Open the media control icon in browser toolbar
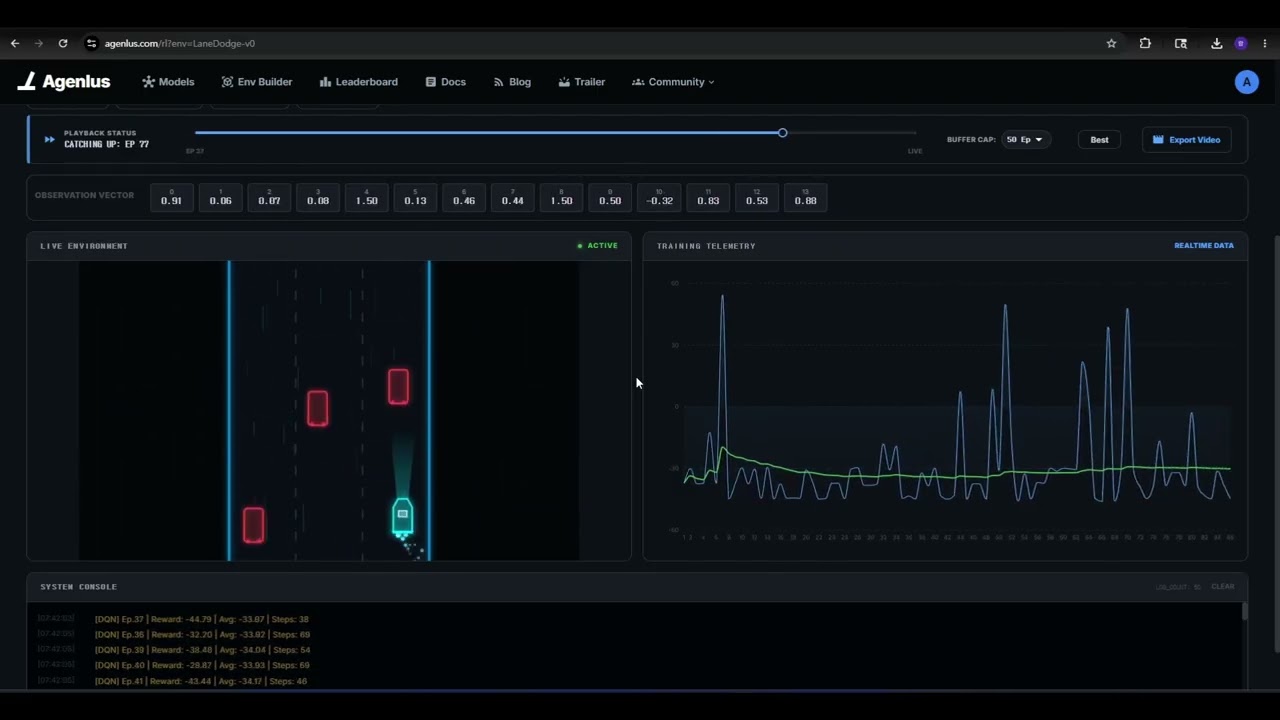This screenshot has height=720, width=1280. (1181, 44)
